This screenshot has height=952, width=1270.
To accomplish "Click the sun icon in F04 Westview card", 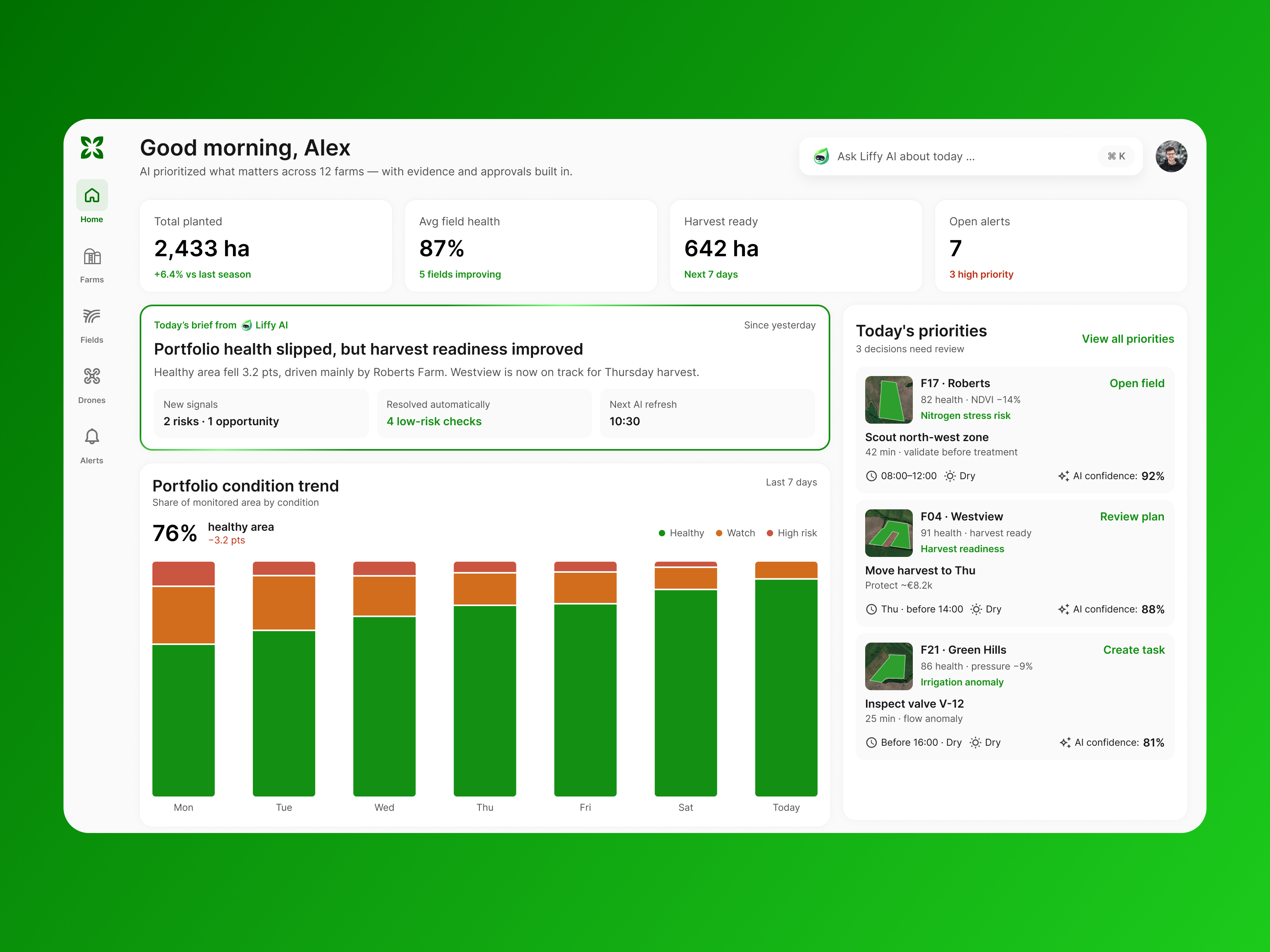I will [976, 609].
